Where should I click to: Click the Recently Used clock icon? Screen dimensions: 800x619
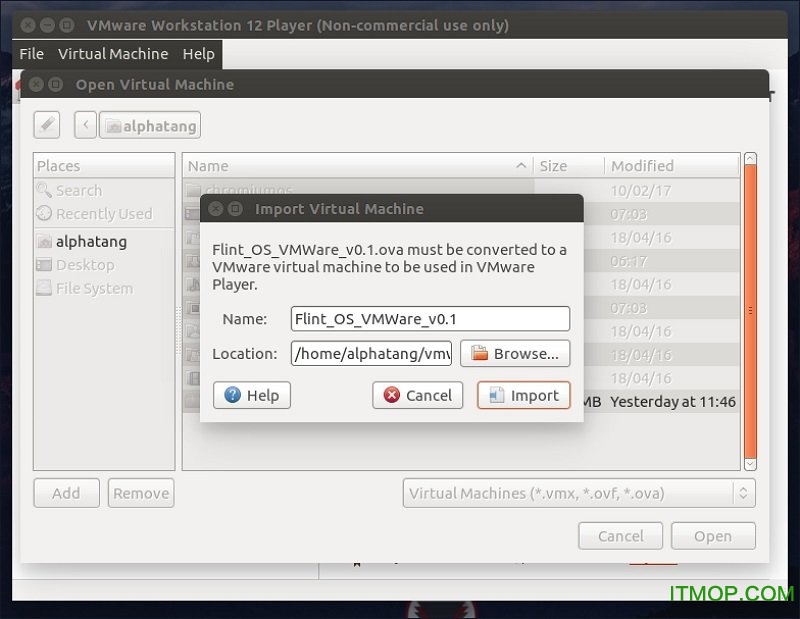(x=44, y=213)
